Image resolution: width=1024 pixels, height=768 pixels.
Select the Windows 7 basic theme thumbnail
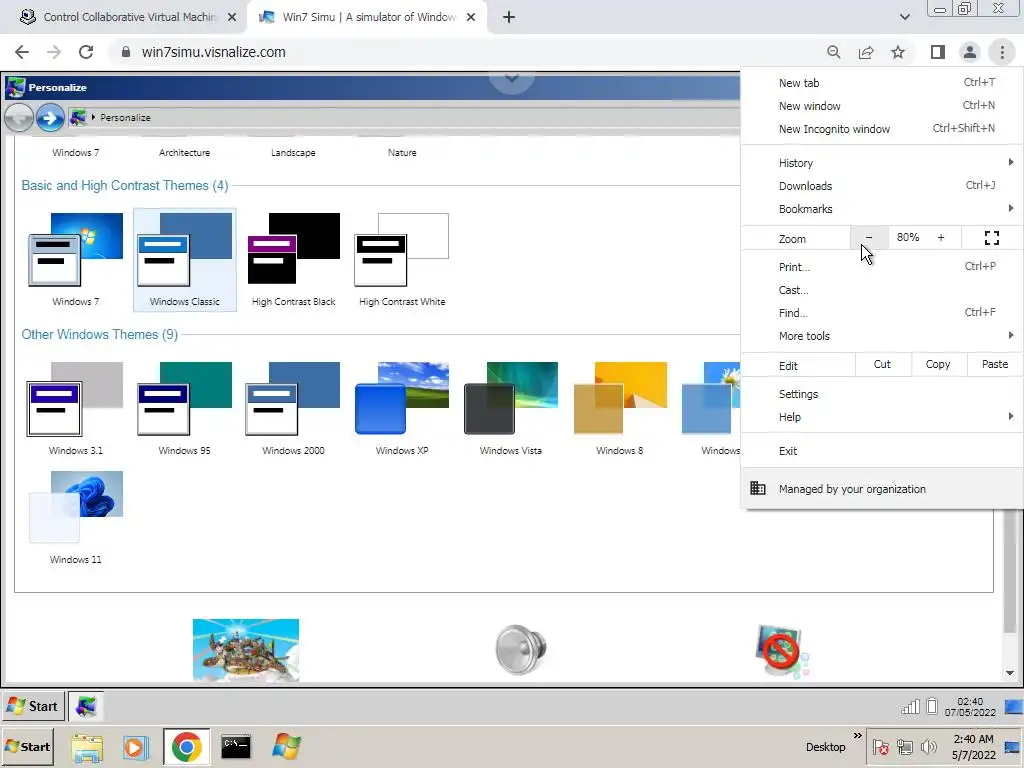(75, 250)
